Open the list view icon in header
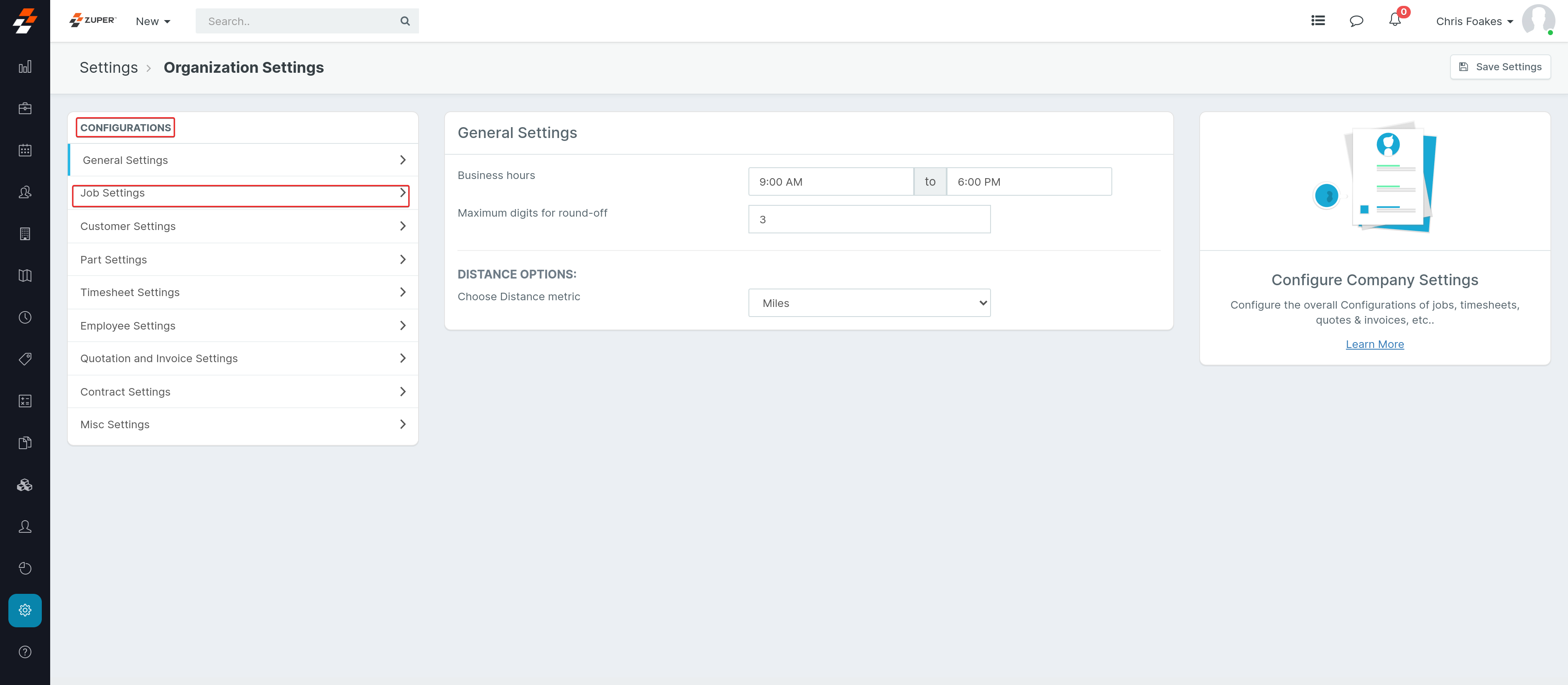The width and height of the screenshot is (1568, 685). coord(1318,21)
